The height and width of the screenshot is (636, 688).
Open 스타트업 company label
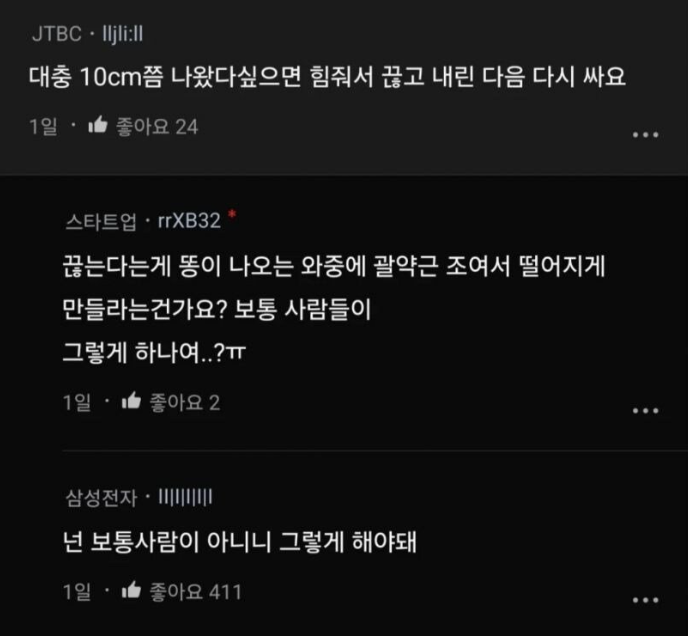101,221
